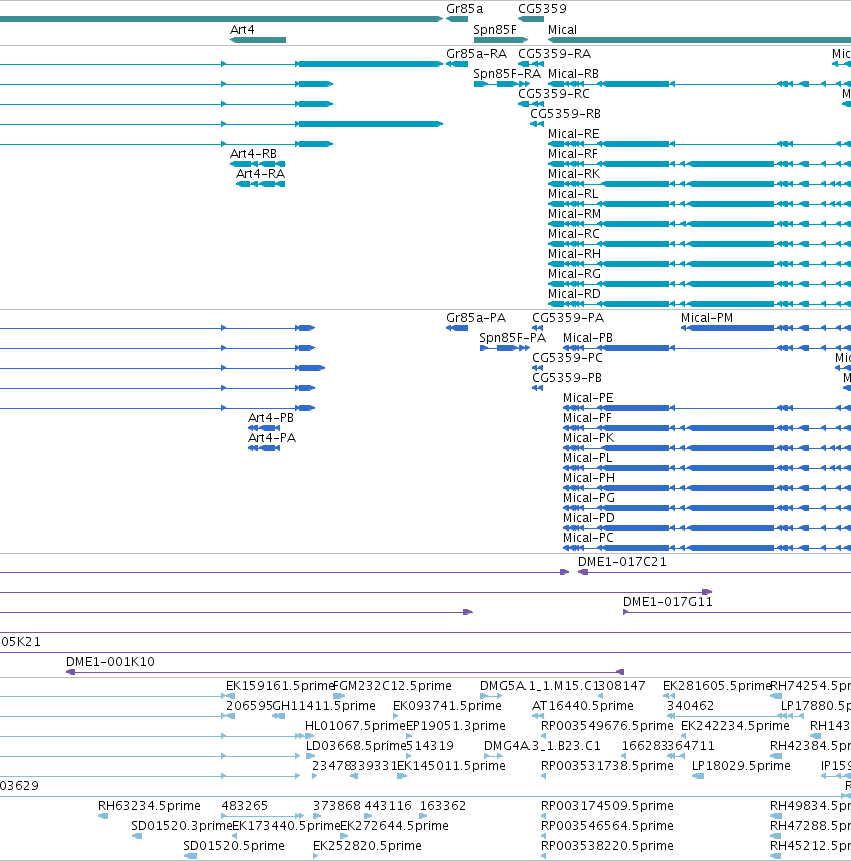Open the Mical-RD transcript label

[574, 294]
